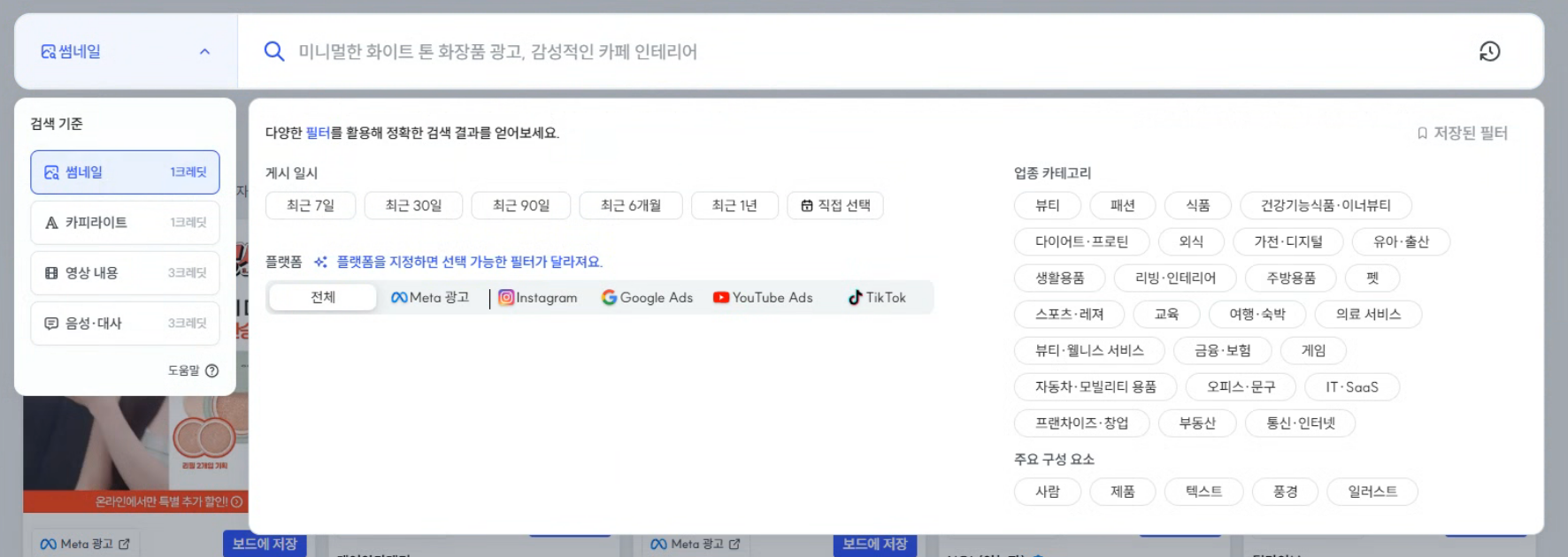Open 직접 선택 calendar date picker
The image size is (1568, 557).
pos(835,205)
